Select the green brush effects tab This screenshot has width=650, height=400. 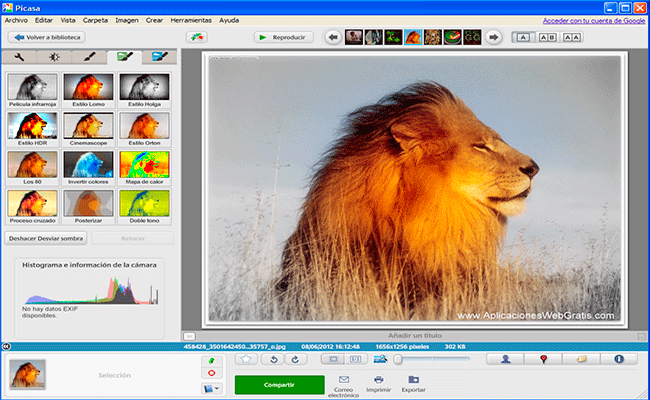(x=124, y=57)
